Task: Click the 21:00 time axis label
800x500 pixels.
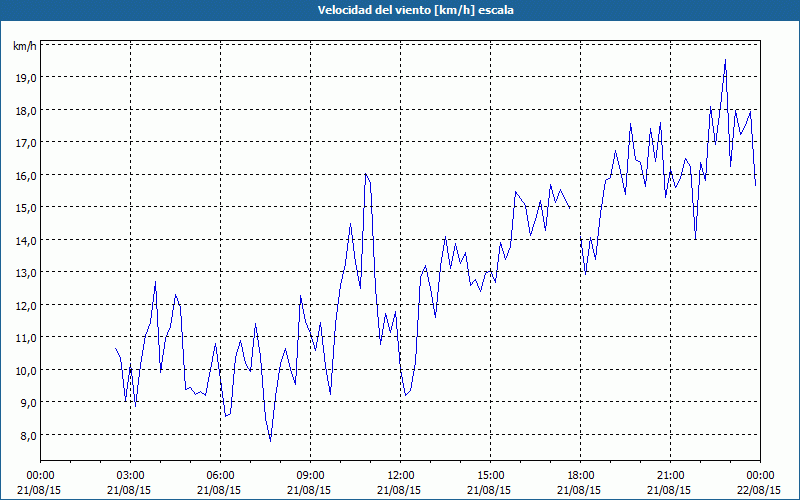Action: [x=670, y=476]
